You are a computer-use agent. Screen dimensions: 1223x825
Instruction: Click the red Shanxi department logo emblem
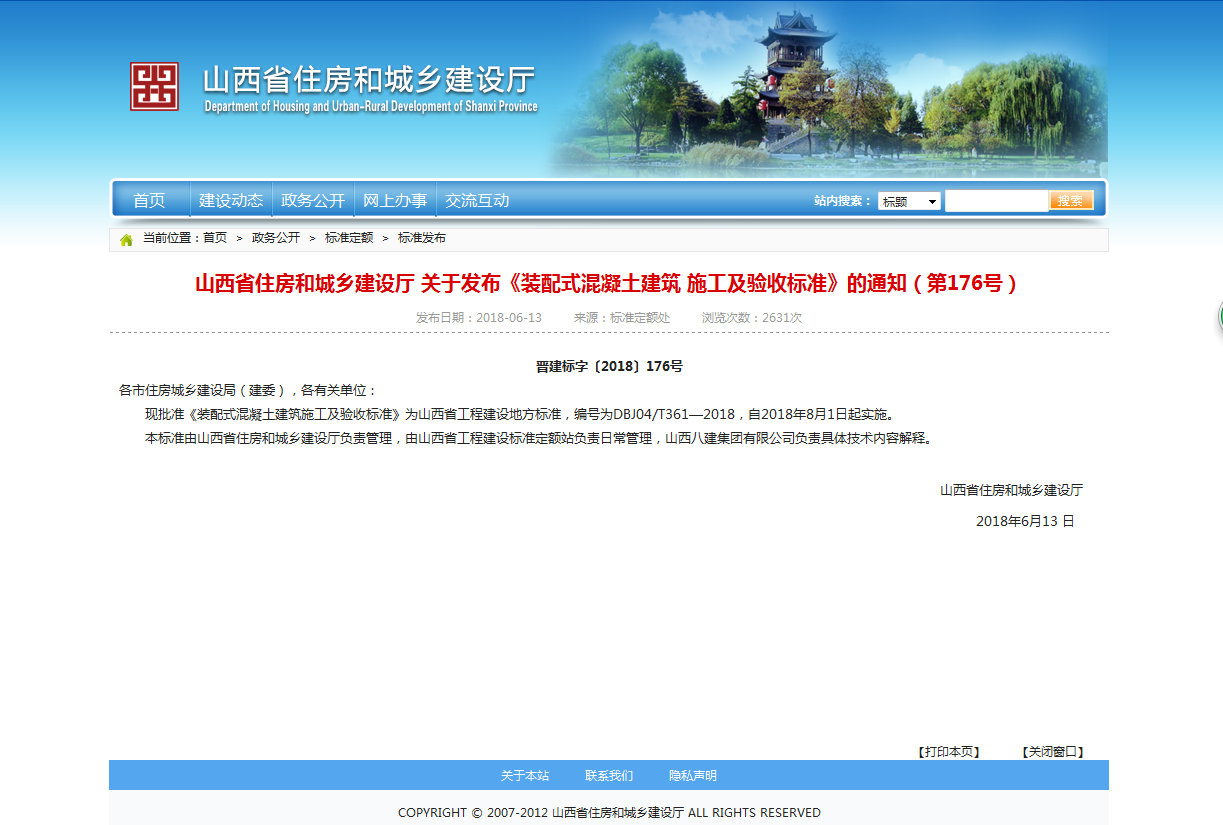(154, 87)
